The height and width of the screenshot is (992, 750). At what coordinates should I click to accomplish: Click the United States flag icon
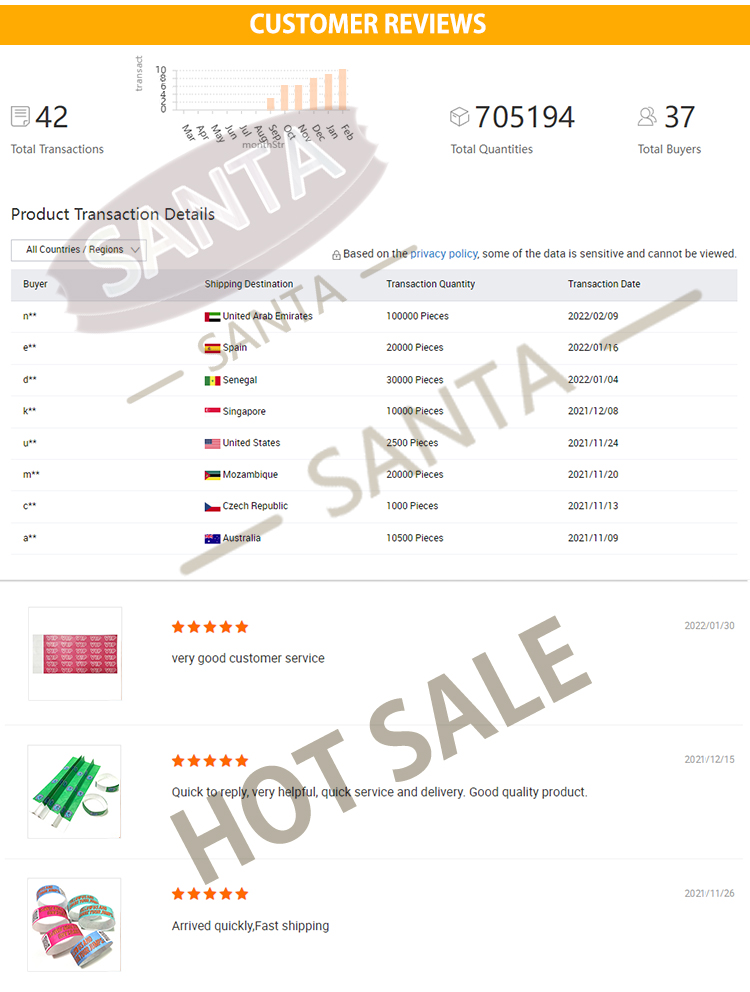pyautogui.click(x=212, y=443)
